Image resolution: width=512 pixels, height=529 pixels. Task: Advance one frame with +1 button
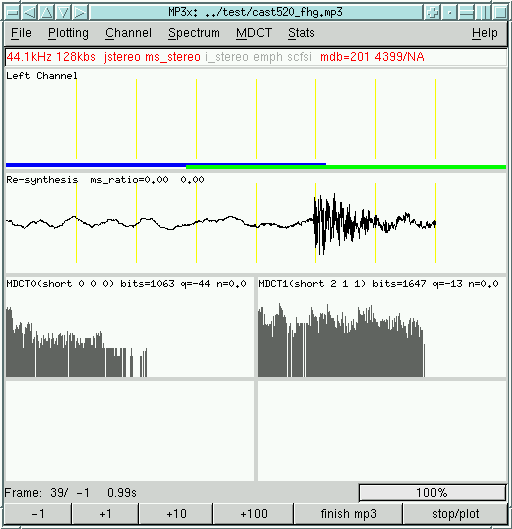pos(105,514)
